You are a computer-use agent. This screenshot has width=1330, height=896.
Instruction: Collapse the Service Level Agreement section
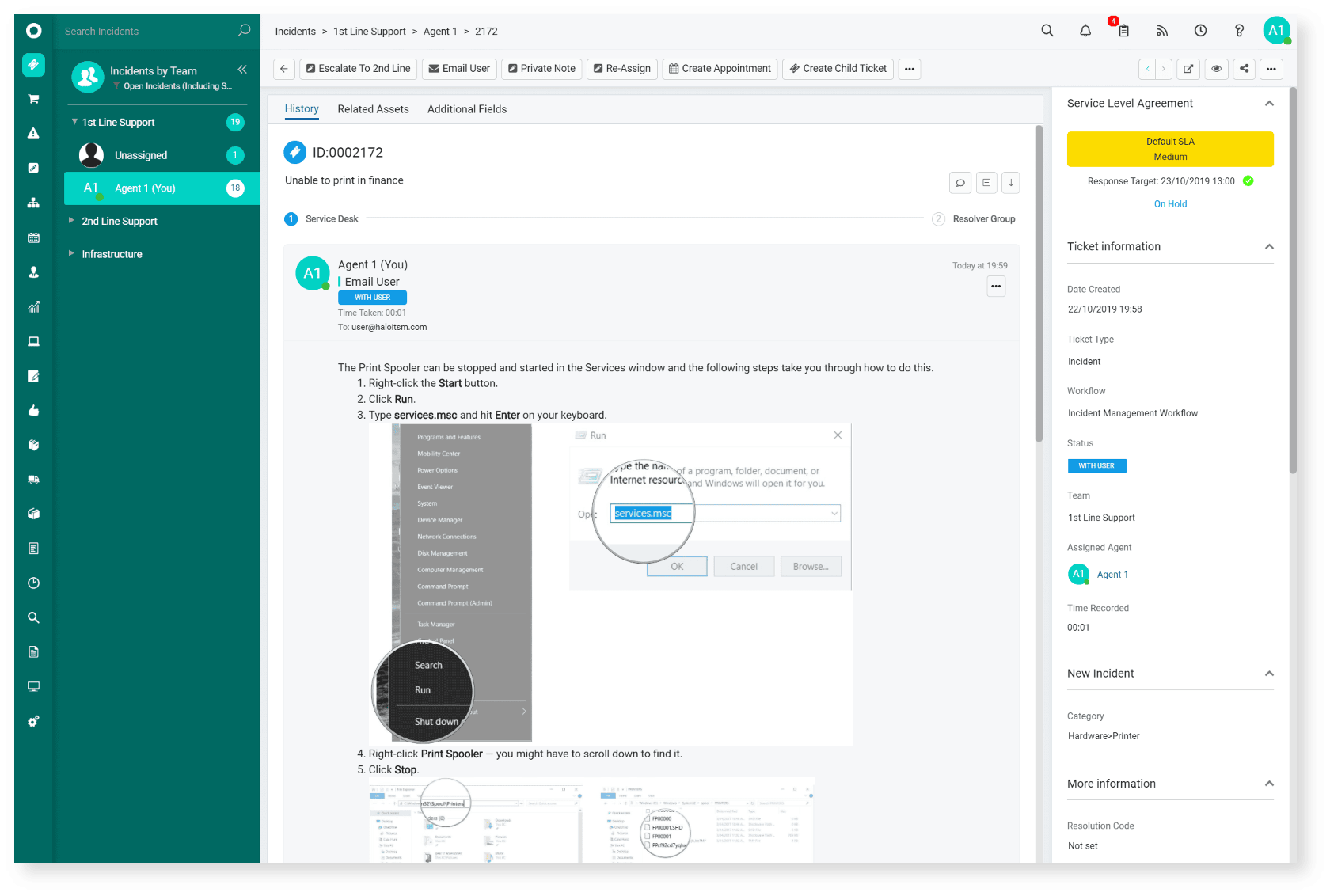click(1269, 104)
